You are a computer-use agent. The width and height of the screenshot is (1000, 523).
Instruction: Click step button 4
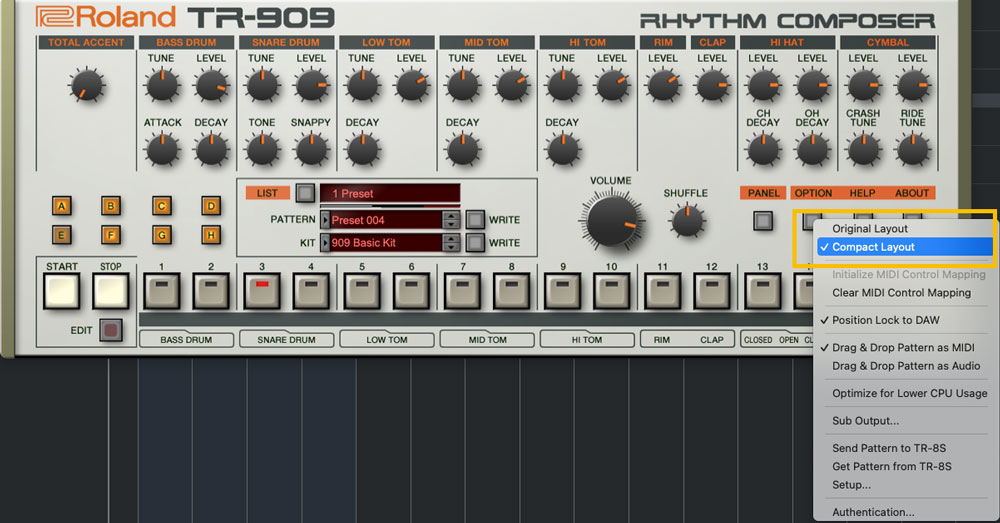coord(311,291)
